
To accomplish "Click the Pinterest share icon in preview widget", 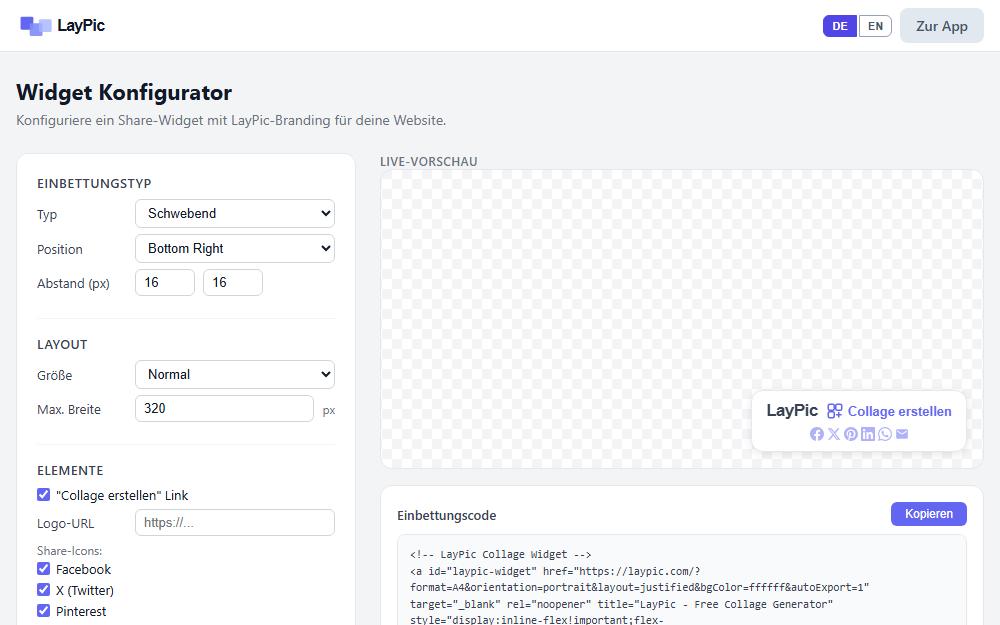I will [x=851, y=434].
